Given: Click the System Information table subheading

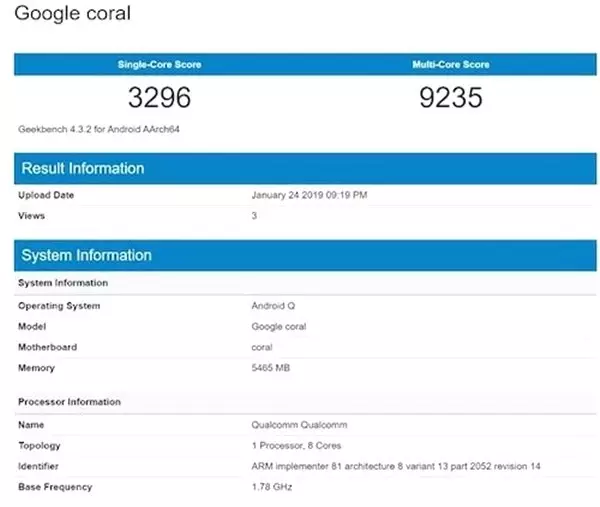Looking at the screenshot, I should (63, 283).
